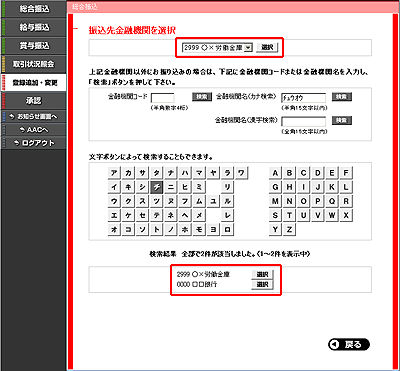Click the ス character button
The height and width of the screenshot is (371, 400).
[x=143, y=202]
